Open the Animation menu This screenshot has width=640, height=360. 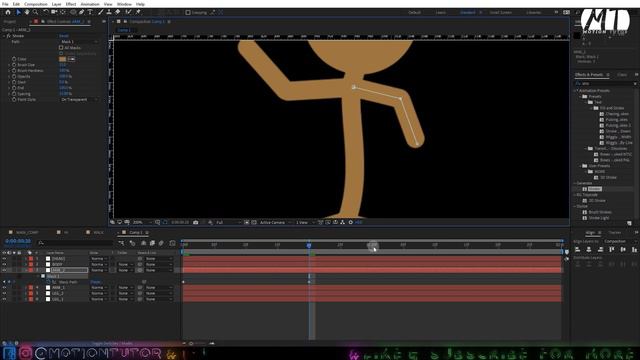(x=90, y=4)
